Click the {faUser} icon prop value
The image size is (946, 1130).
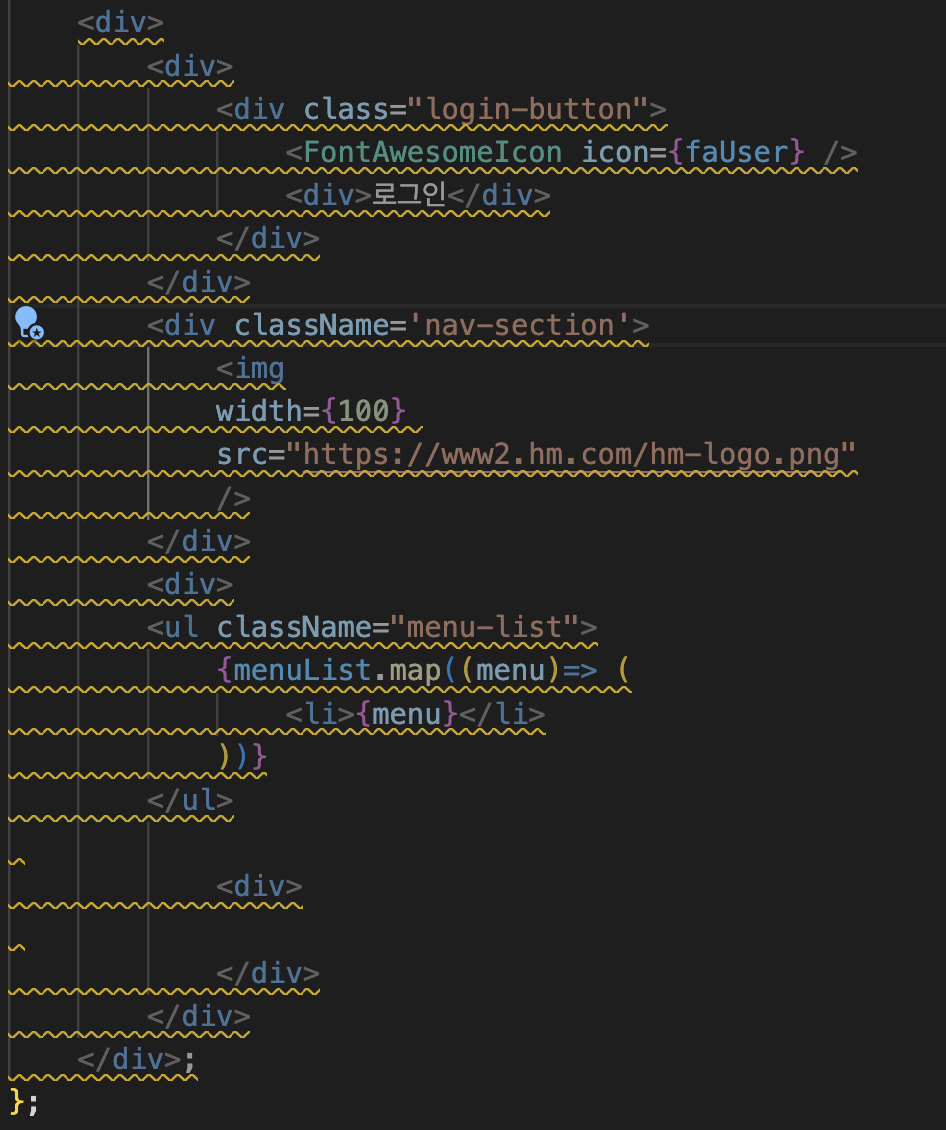736,153
